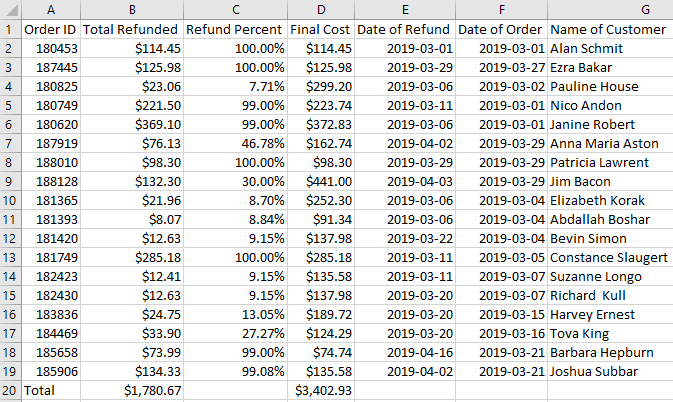
Task: Click the Total Refunded header cell
Action: pyautogui.click(x=130, y=29)
